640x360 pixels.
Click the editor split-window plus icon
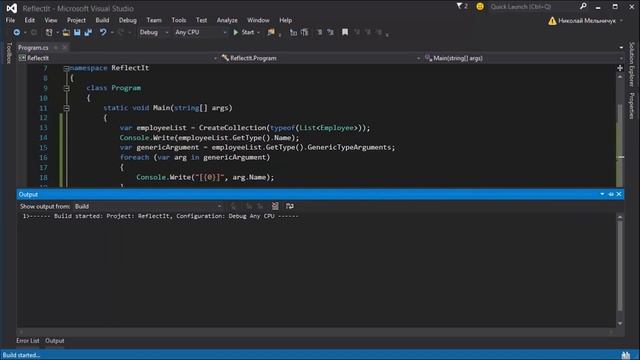point(620,68)
